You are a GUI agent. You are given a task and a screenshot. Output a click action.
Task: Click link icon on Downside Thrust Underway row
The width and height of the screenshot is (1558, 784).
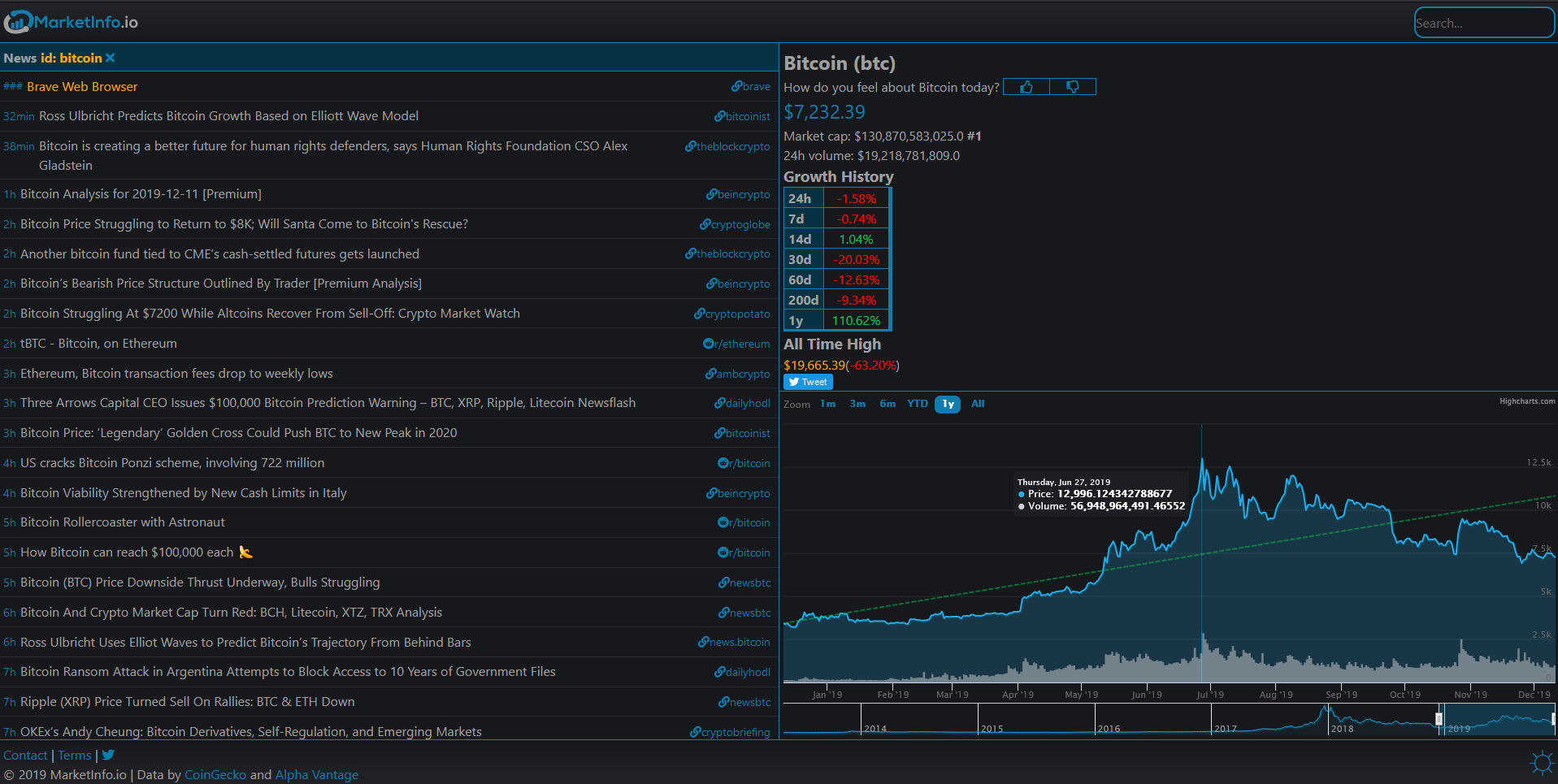(724, 583)
